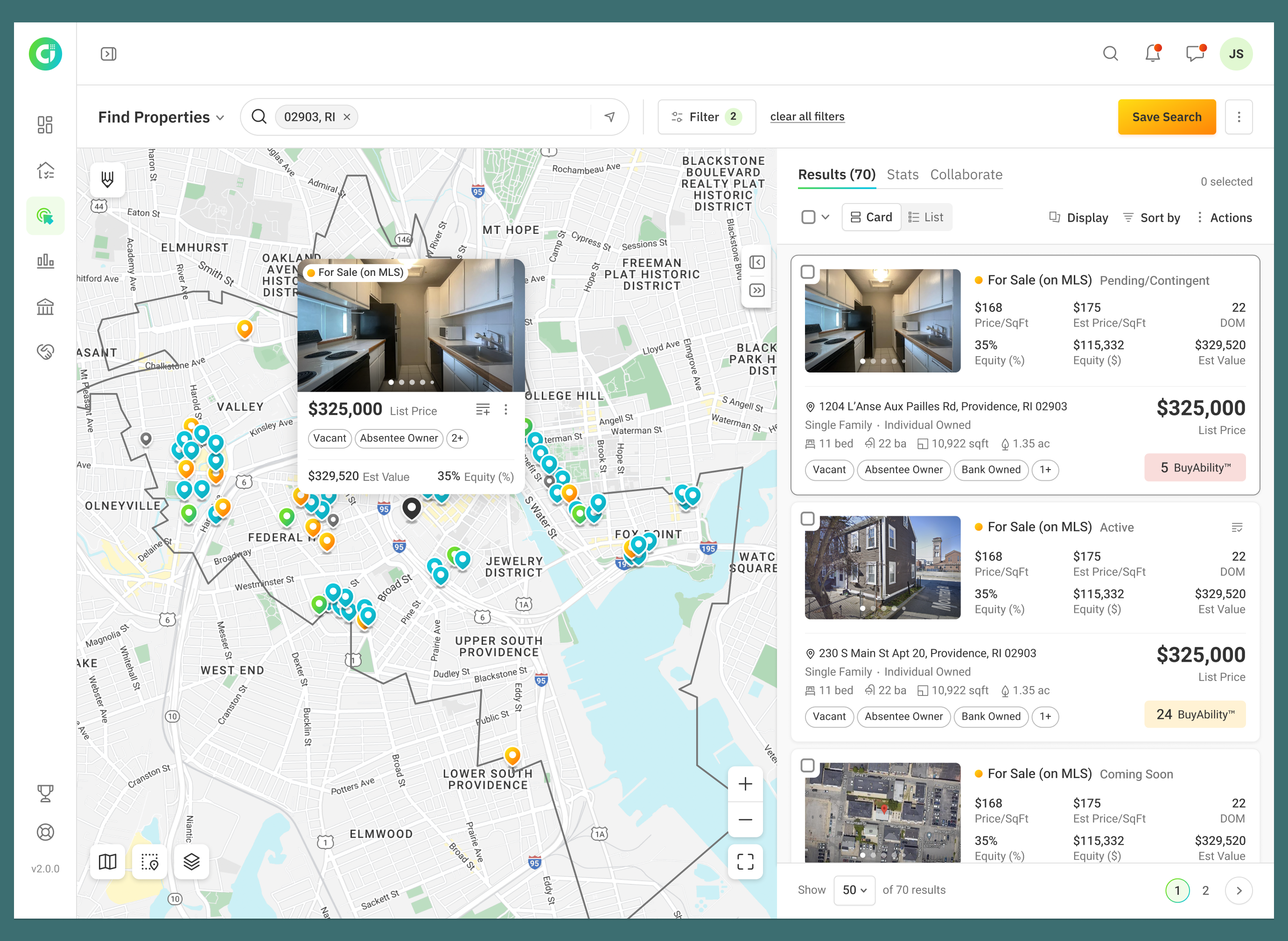Click the map layers stack icon
The height and width of the screenshot is (941, 1288).
191,862
